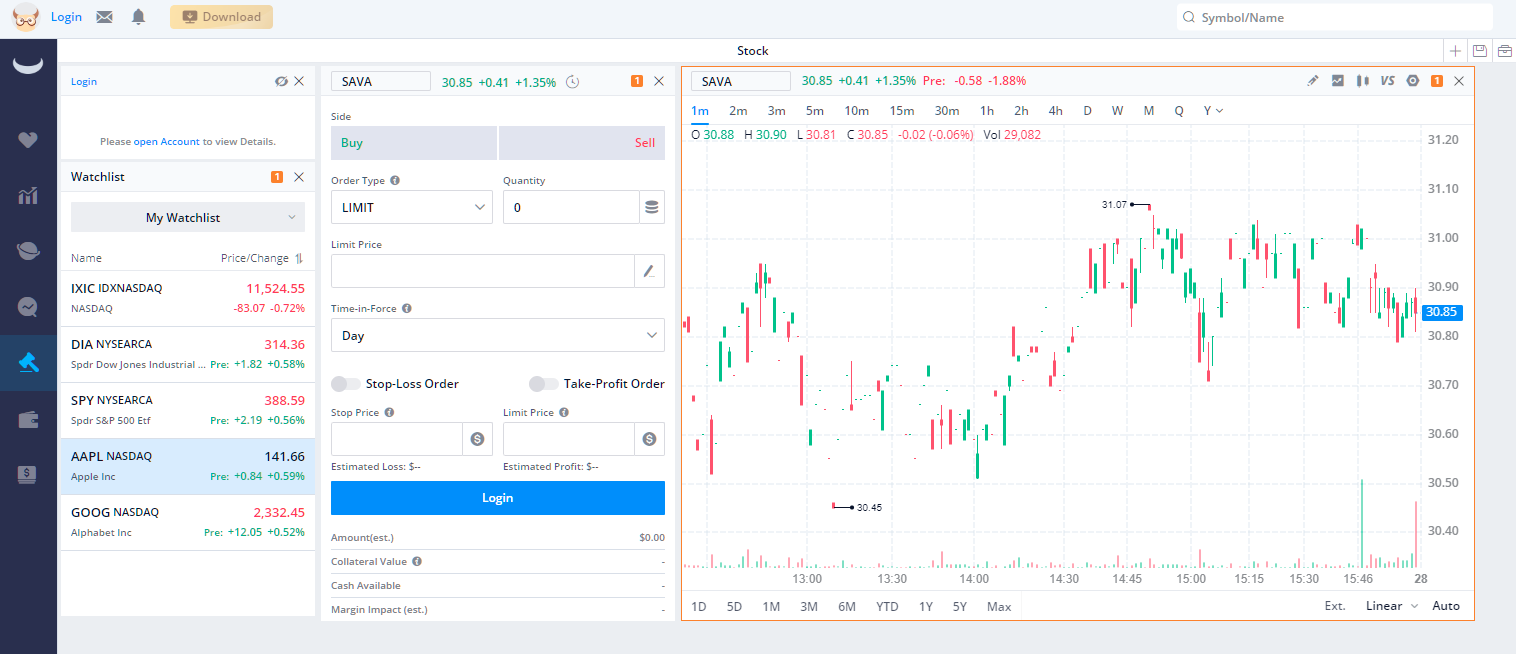This screenshot has width=1516, height=654.
Task: Open the dollar statement icon in the sidebar
Action: [x=28, y=475]
